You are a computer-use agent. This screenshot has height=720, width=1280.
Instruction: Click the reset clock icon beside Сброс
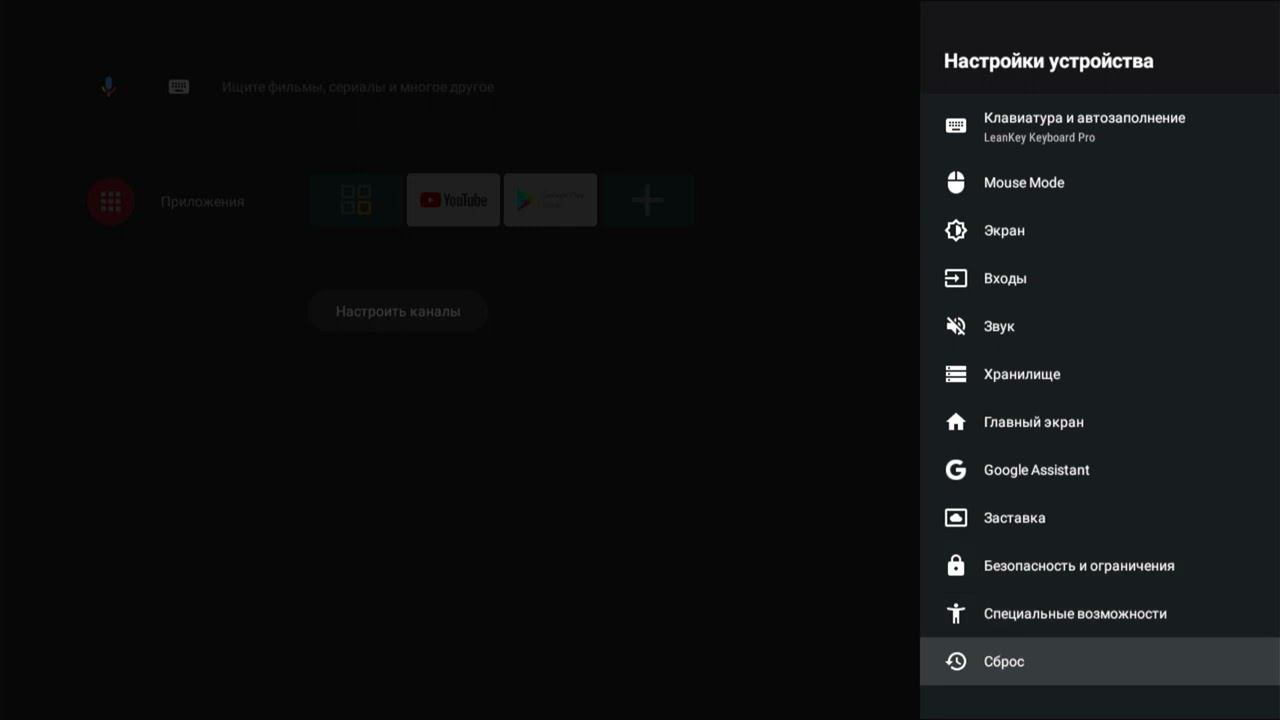click(x=956, y=661)
